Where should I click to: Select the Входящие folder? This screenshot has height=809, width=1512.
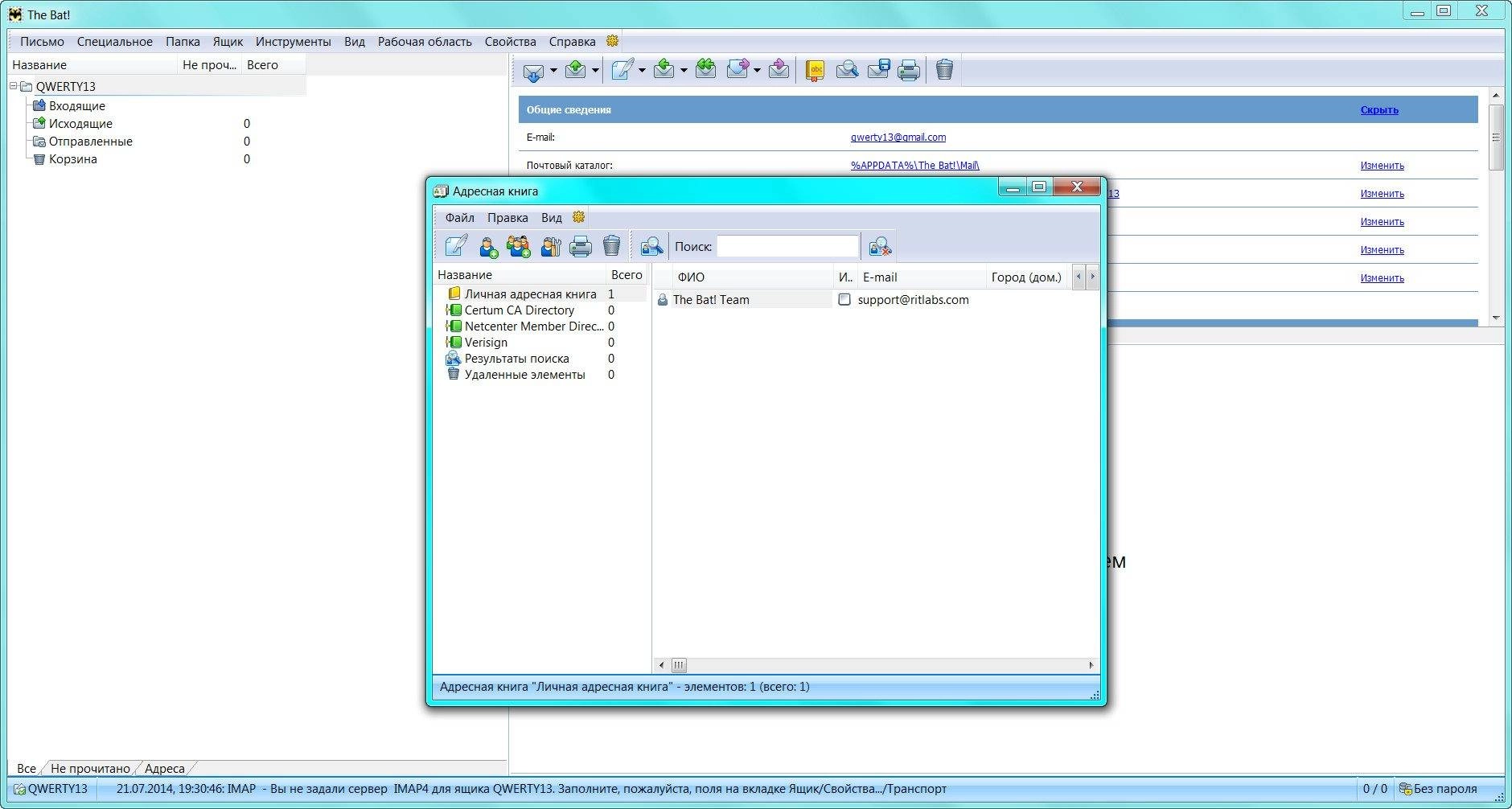tap(68, 106)
